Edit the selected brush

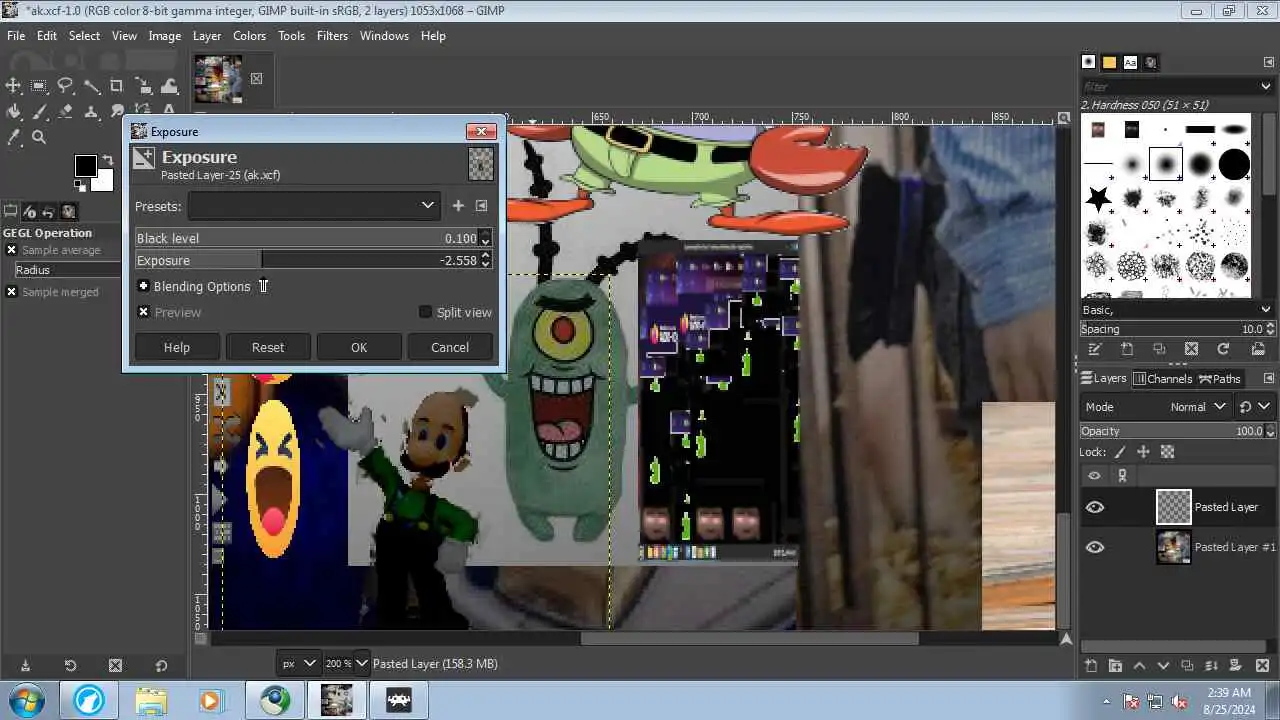(1095, 349)
